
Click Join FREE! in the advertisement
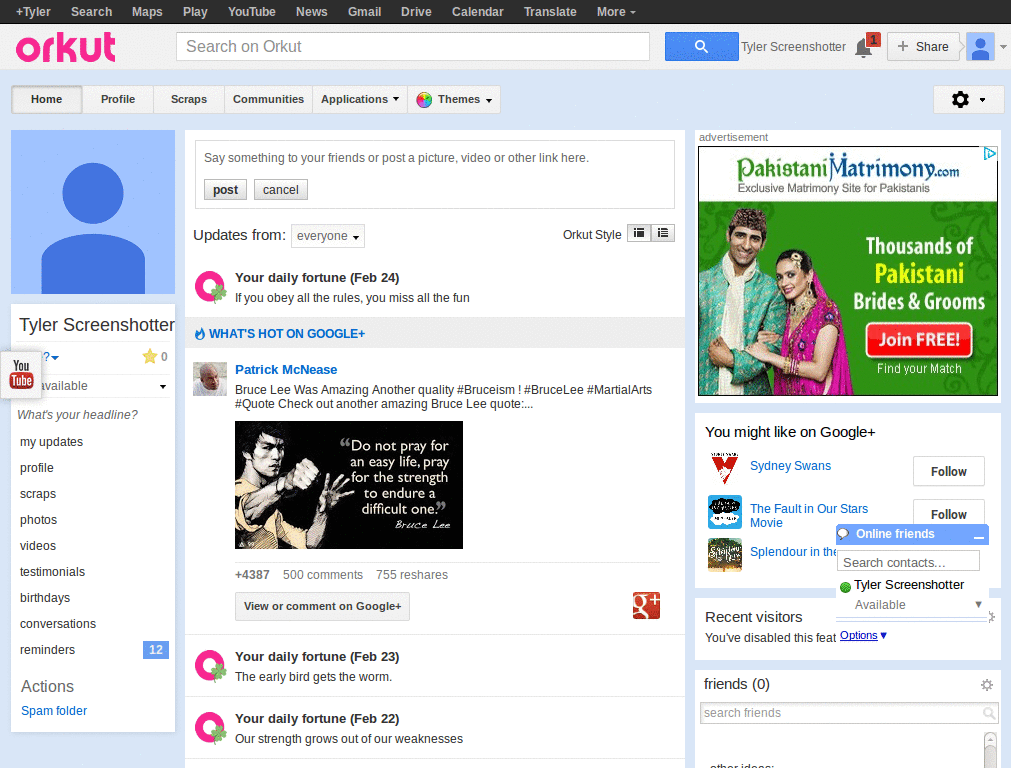click(x=919, y=340)
